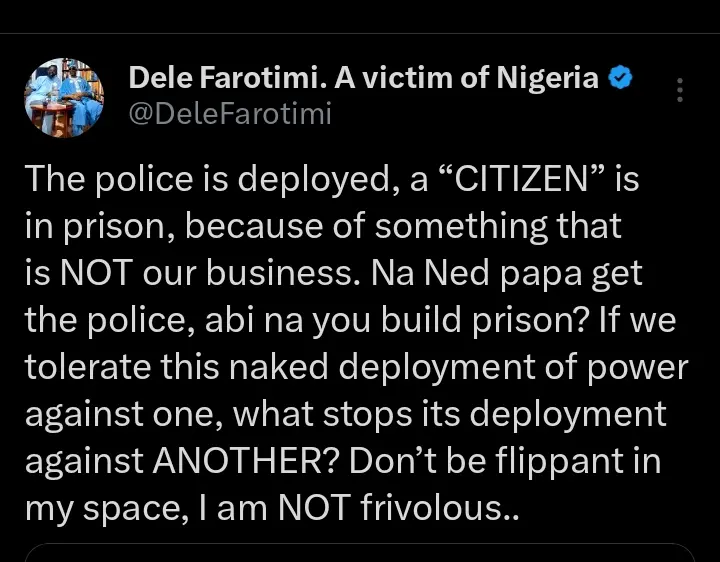Open the @DeleFarotimi handle link
The height and width of the screenshot is (562, 720).
click(230, 114)
